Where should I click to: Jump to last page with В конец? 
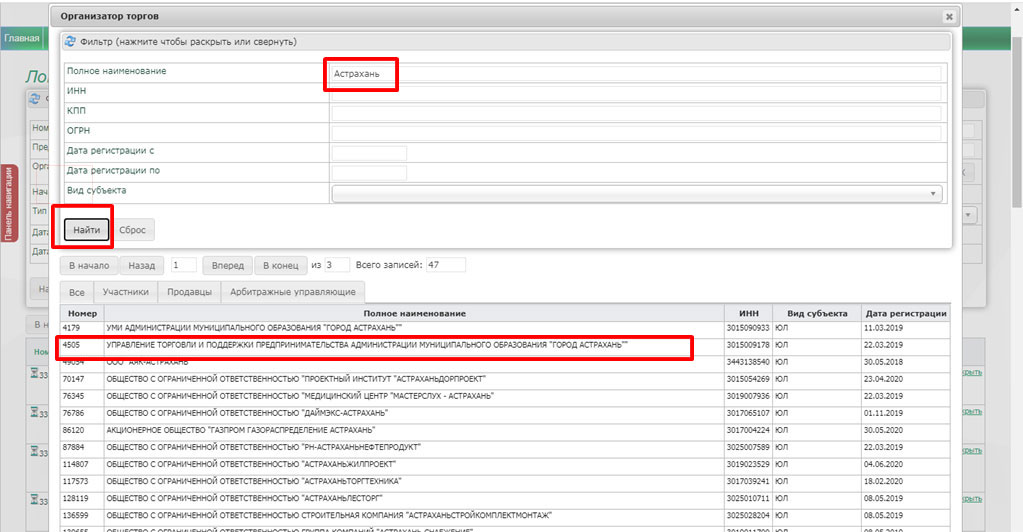pyautogui.click(x=279, y=266)
